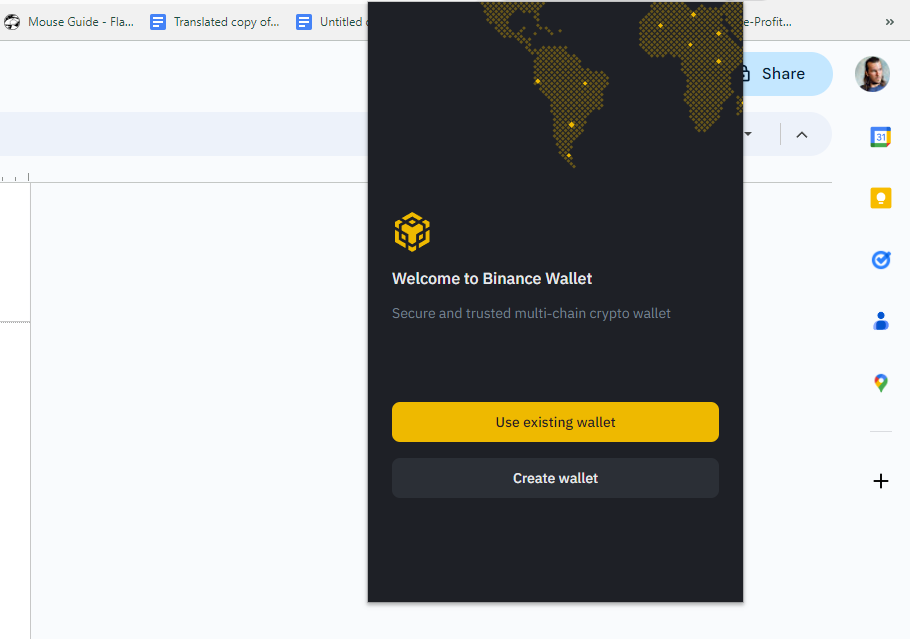910x639 pixels.
Task: Open Google Keep side panel icon
Action: (x=880, y=198)
